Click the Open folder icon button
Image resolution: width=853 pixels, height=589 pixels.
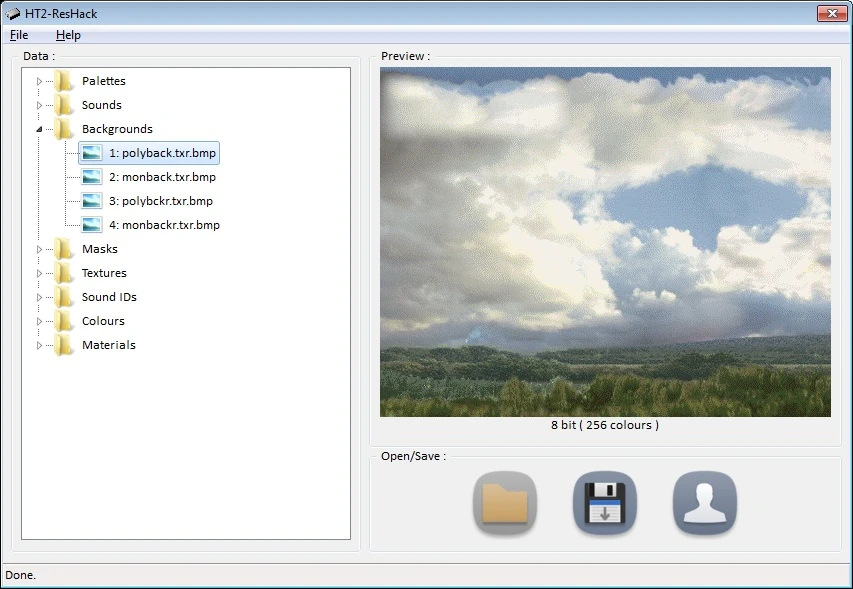click(x=505, y=503)
